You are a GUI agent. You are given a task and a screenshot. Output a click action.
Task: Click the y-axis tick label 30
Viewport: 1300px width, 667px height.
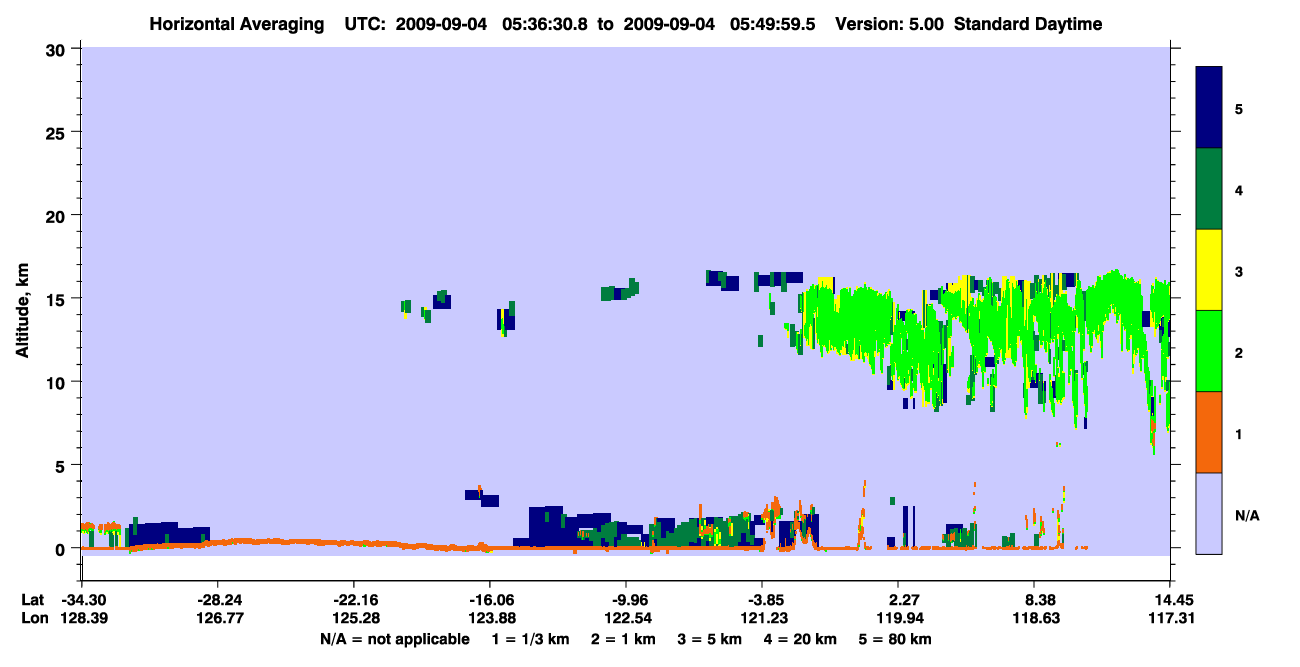point(58,49)
